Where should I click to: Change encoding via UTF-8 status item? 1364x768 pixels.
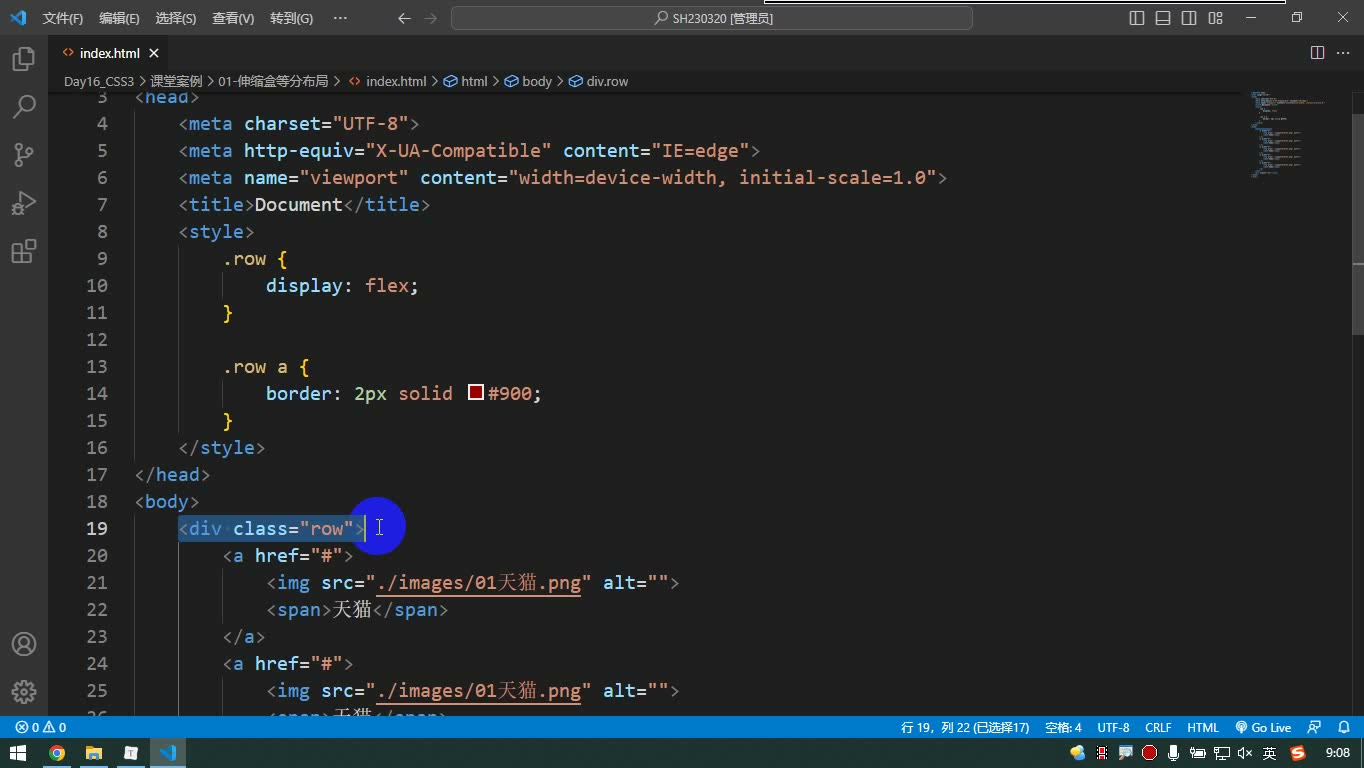coord(1114,728)
